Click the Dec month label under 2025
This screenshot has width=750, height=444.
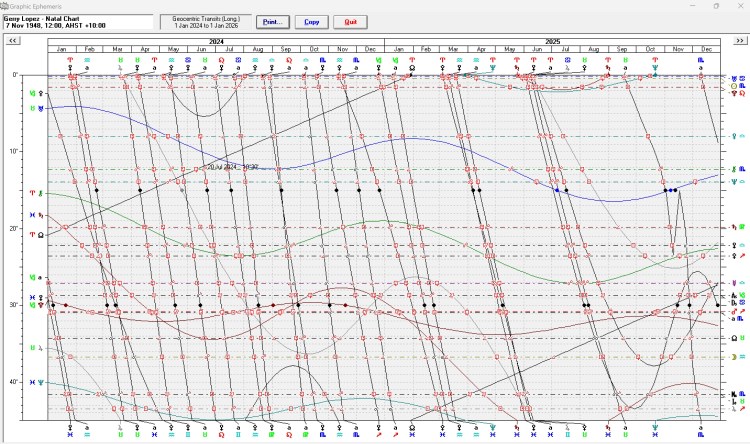tap(707, 49)
